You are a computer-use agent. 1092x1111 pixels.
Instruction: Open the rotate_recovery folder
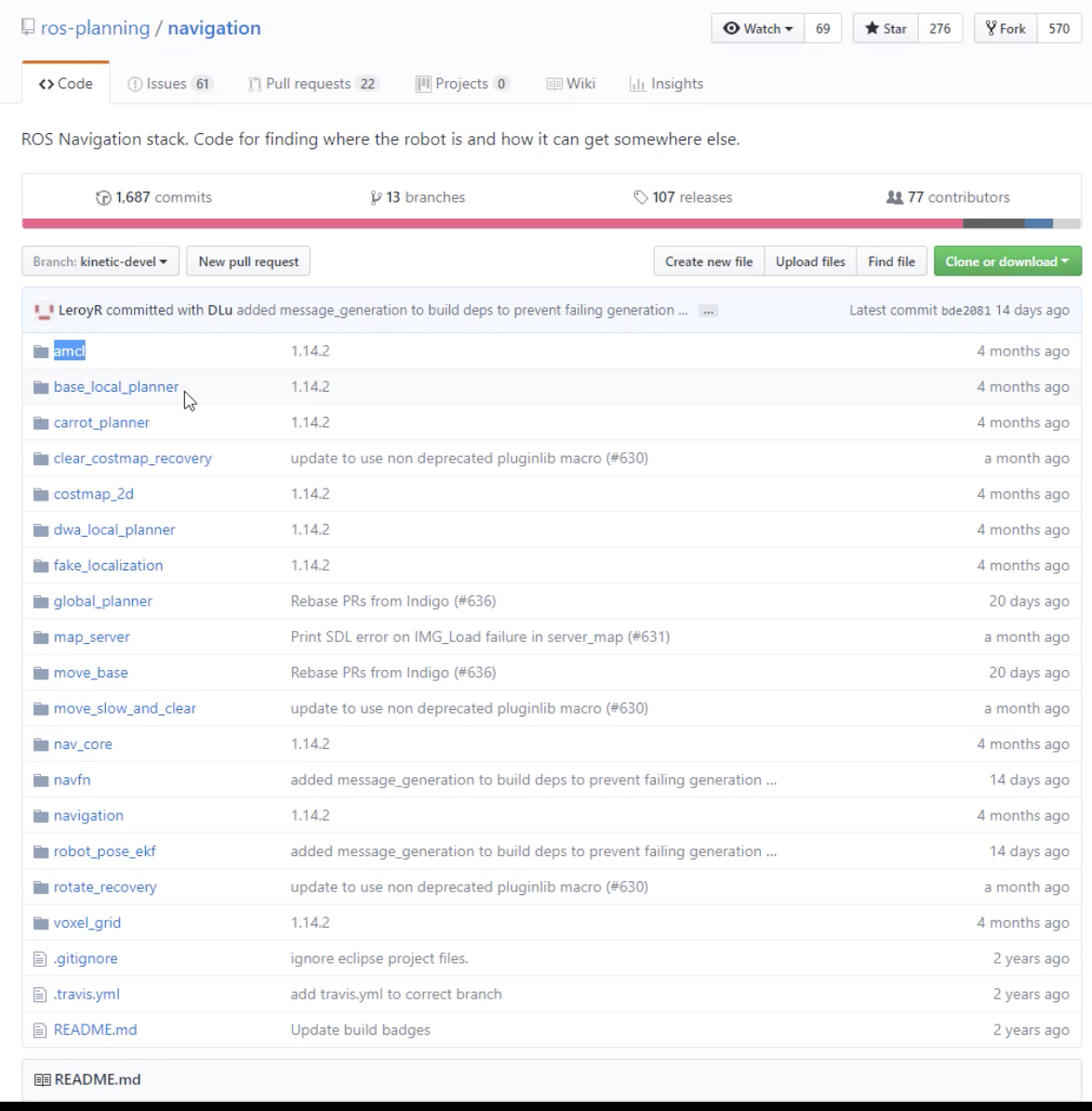105,887
